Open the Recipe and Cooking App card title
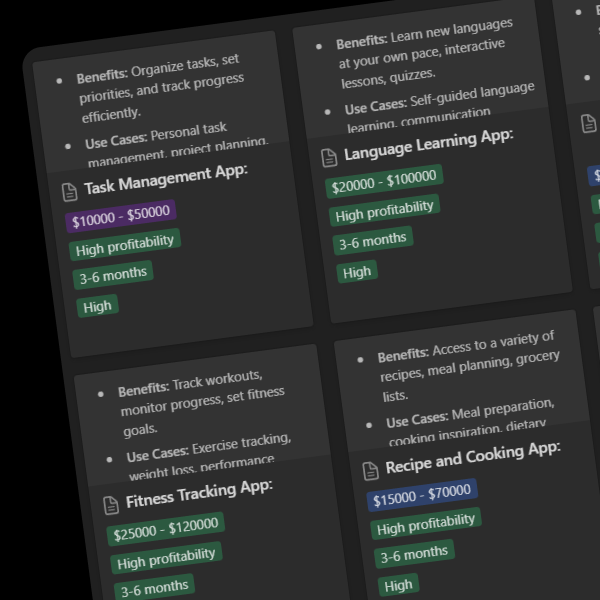 coord(473,457)
